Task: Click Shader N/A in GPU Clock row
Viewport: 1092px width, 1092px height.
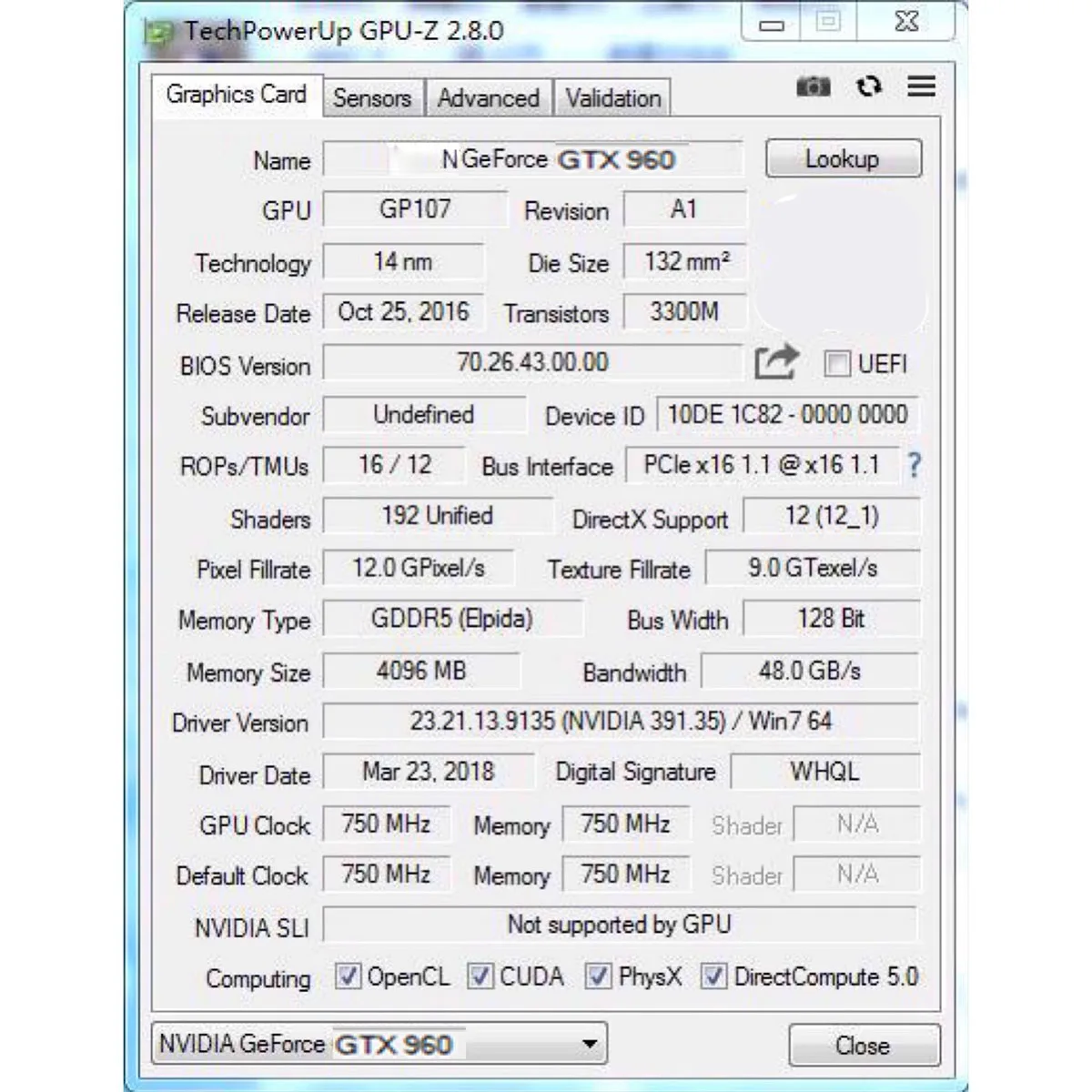Action: tap(857, 824)
